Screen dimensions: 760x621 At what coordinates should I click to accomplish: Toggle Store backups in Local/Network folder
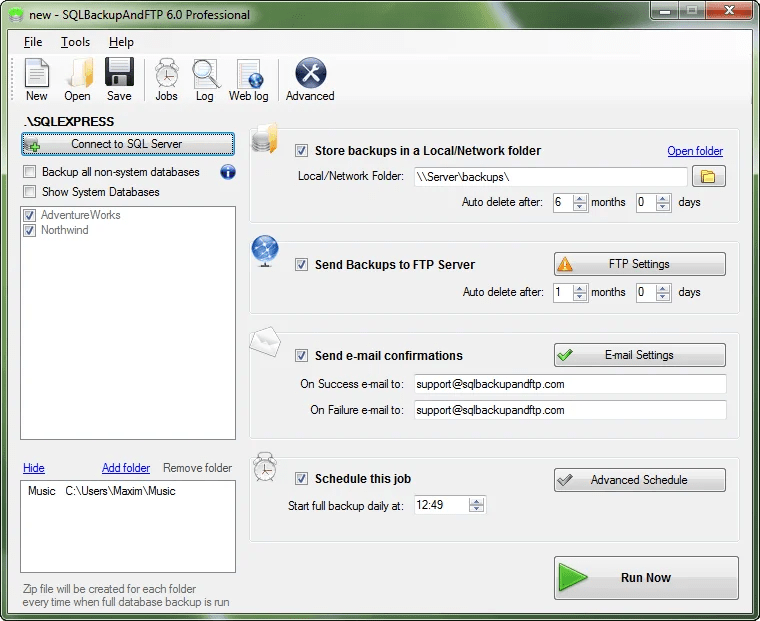click(301, 151)
